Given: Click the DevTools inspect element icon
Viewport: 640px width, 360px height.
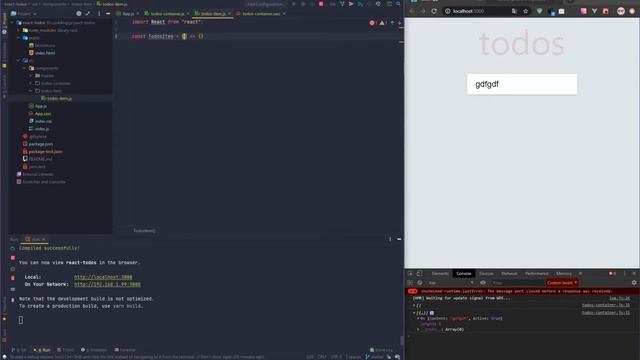Looking at the screenshot, I should pyautogui.click(x=411, y=273).
